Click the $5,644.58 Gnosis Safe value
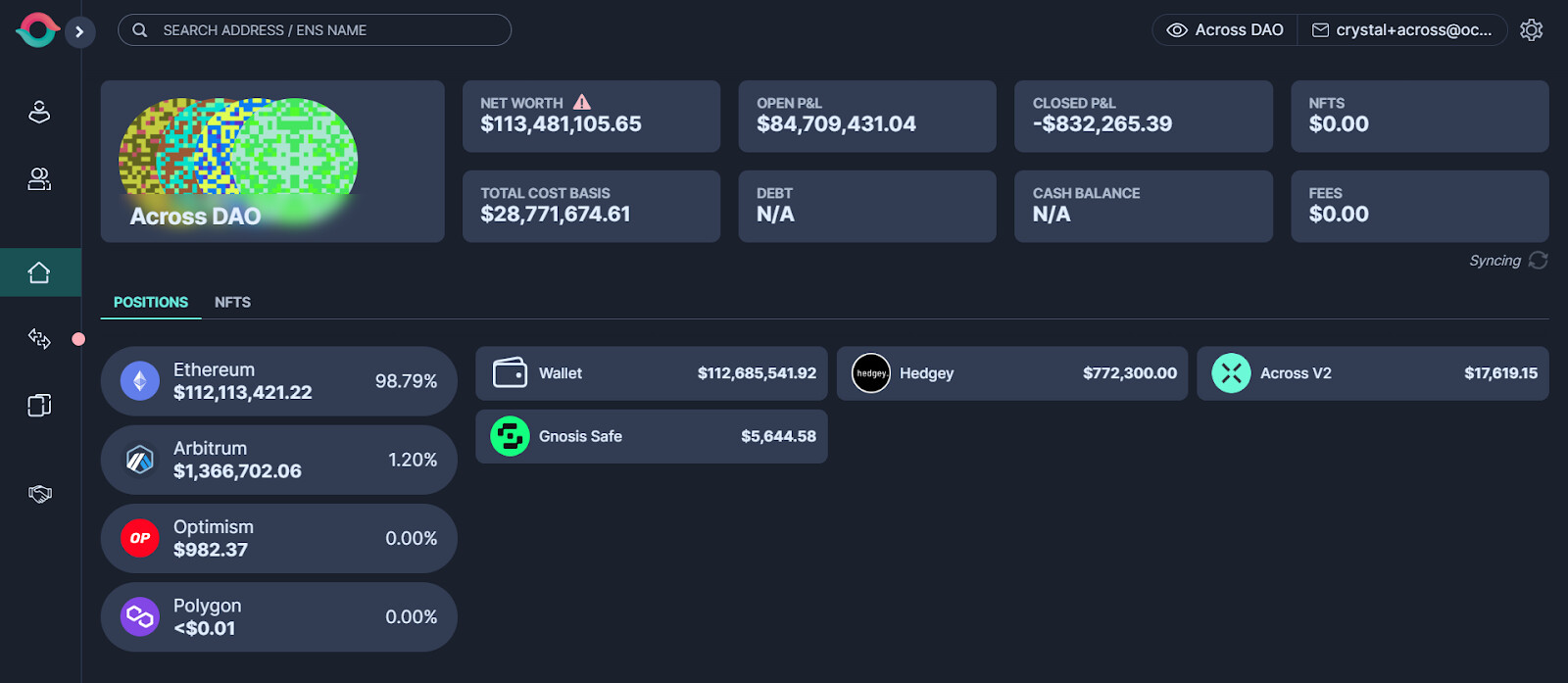Image resolution: width=1568 pixels, height=683 pixels. pos(778,436)
